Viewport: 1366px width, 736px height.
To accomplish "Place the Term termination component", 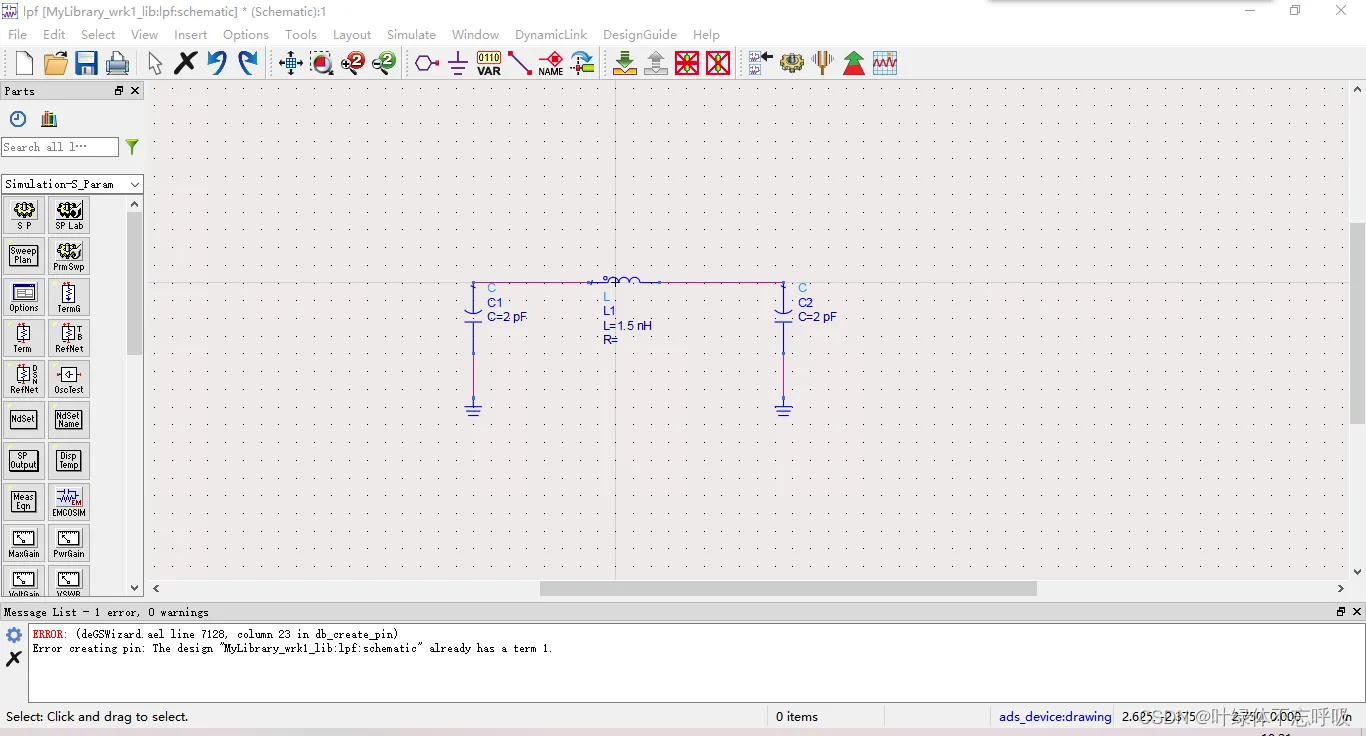I will click(x=24, y=338).
